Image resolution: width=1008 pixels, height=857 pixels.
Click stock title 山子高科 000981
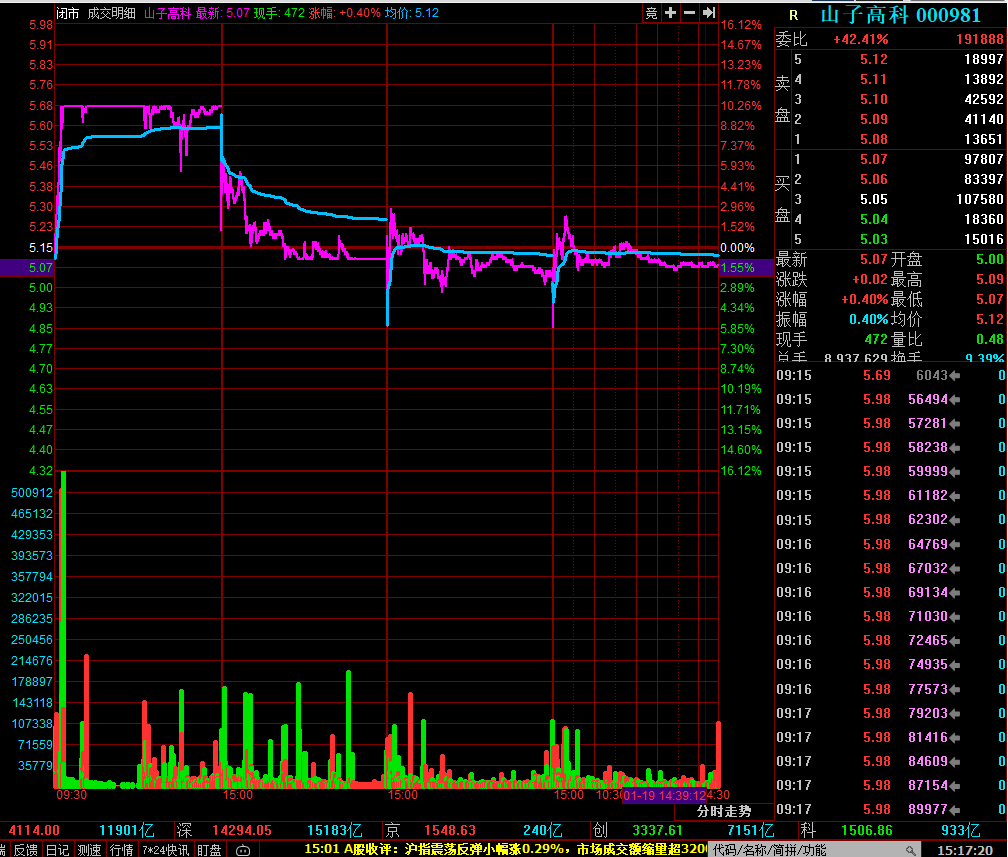point(901,15)
